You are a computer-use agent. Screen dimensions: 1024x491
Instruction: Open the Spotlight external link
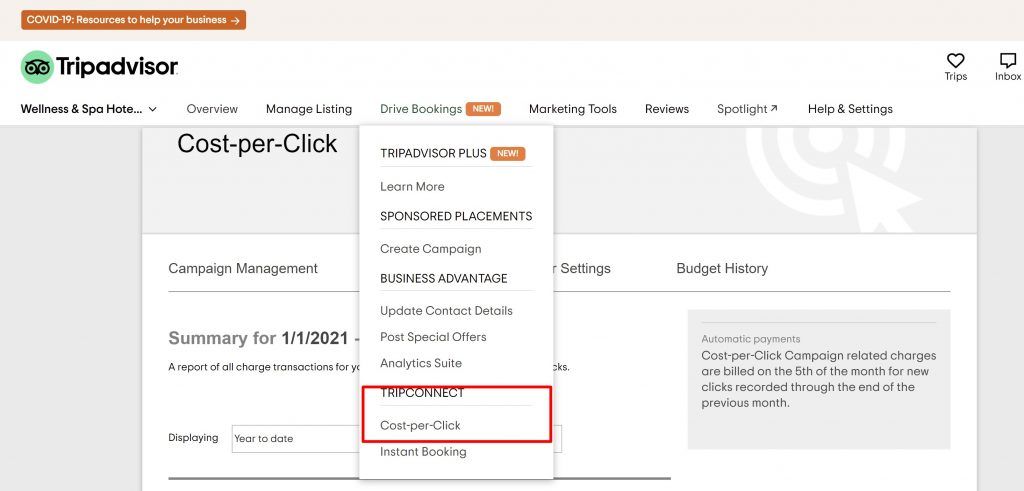point(746,109)
